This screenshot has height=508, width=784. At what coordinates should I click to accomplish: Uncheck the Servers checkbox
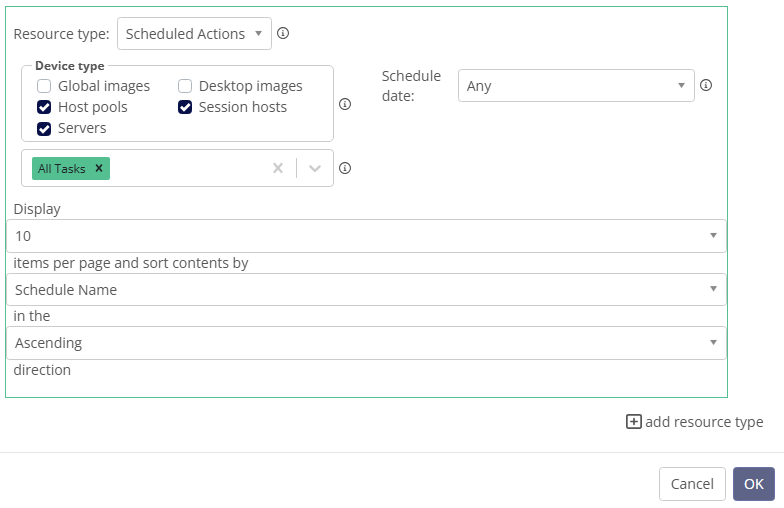pos(44,128)
